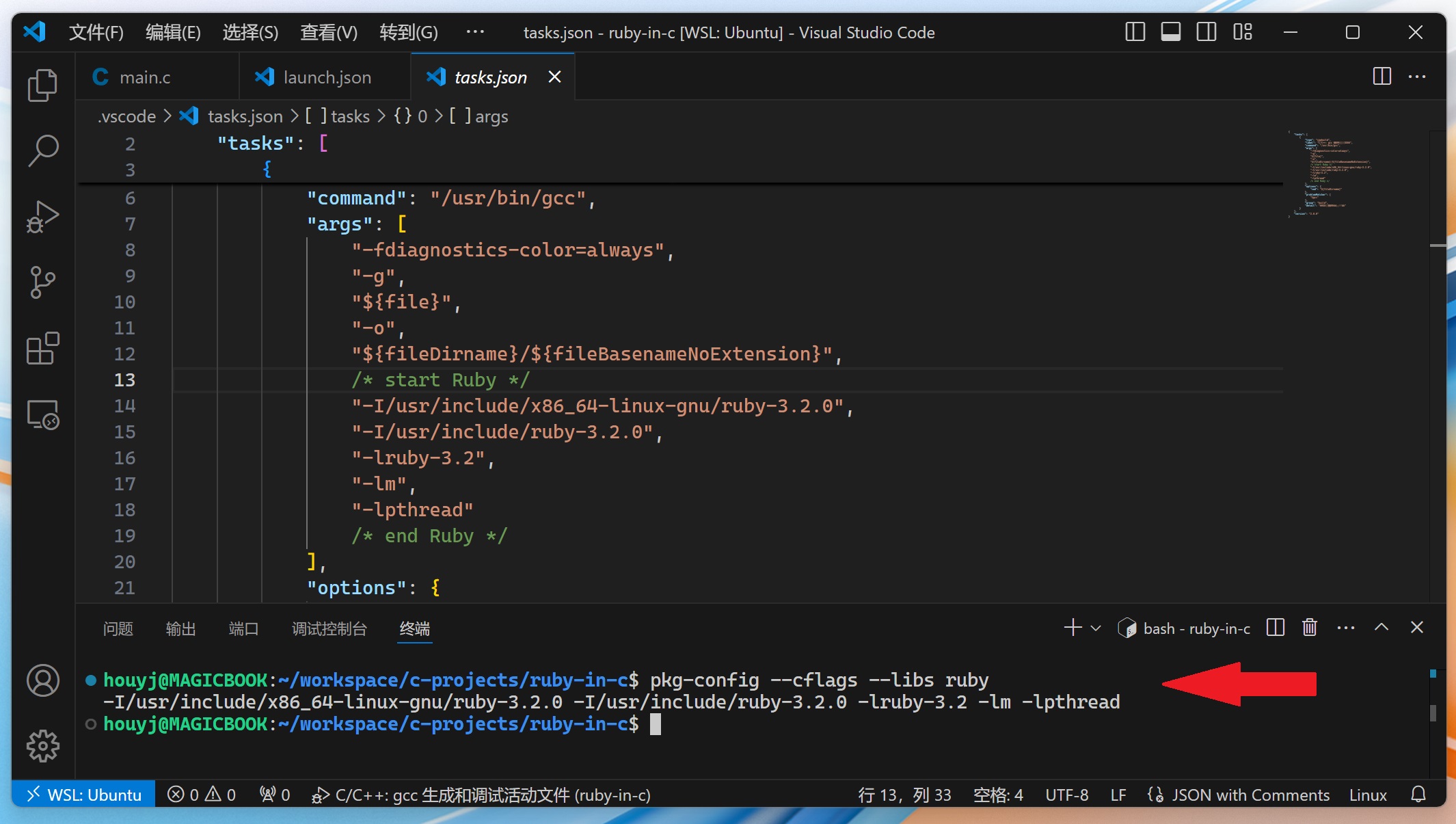Open the Search view in activity bar
The image size is (1456, 824).
[x=43, y=150]
